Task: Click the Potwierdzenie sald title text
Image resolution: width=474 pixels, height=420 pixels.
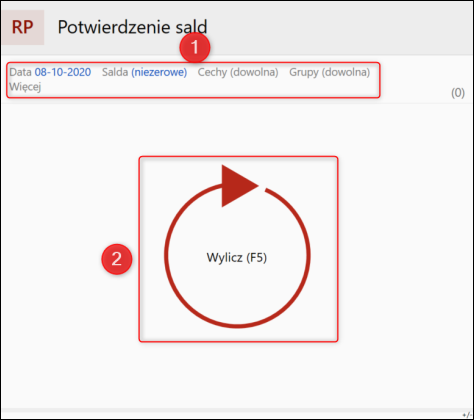Action: pyautogui.click(x=132, y=27)
